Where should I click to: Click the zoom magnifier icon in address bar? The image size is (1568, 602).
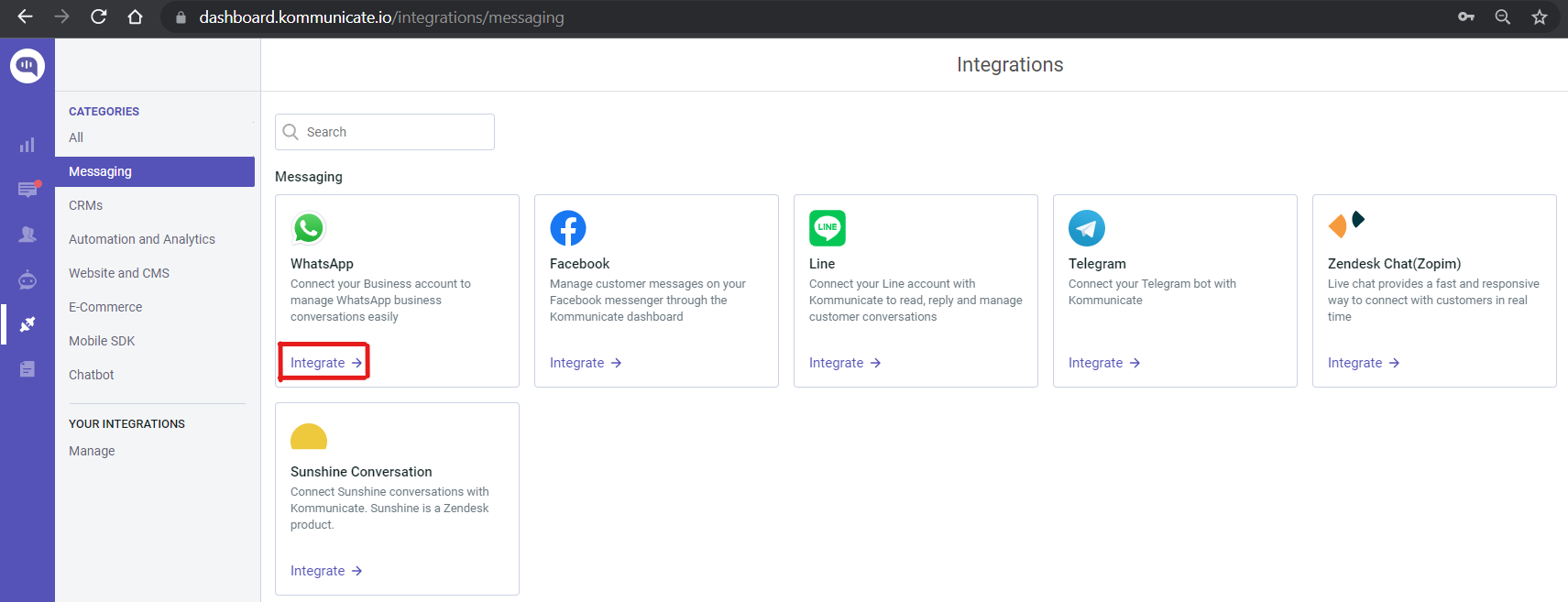1503,16
